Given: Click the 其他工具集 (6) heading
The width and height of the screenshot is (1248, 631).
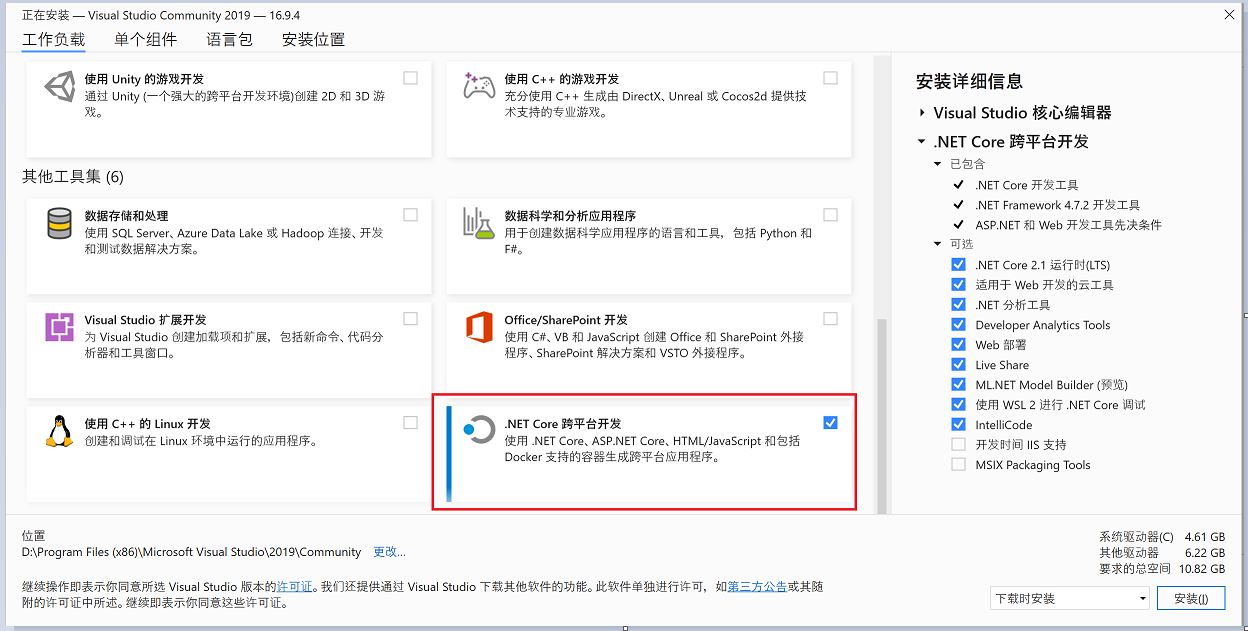Looking at the screenshot, I should (x=73, y=177).
